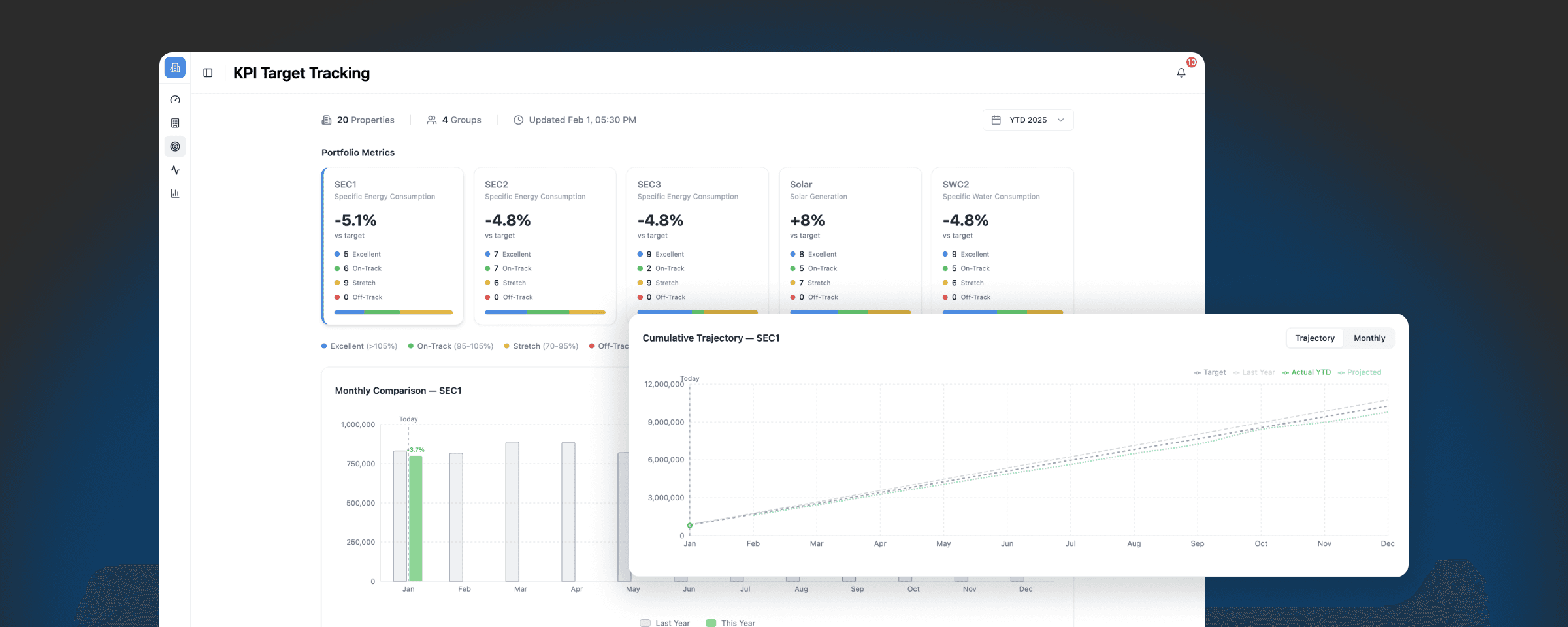This screenshot has width=1568, height=627.
Task: Open the activity pulse sidebar icon
Action: click(175, 170)
